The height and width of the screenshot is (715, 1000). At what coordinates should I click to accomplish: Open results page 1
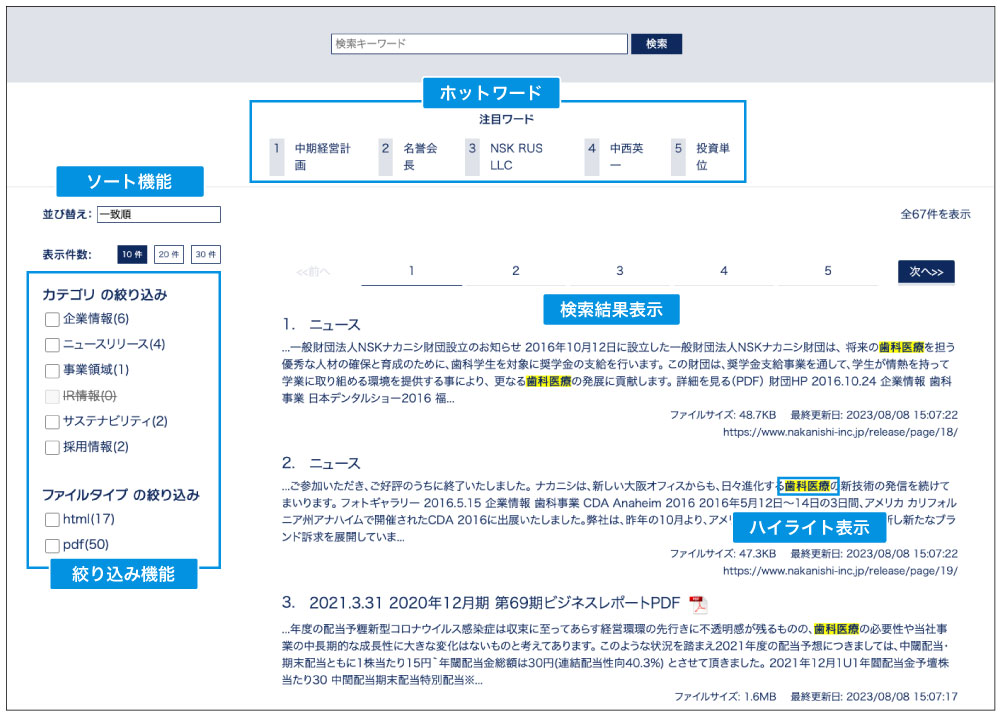click(x=411, y=271)
